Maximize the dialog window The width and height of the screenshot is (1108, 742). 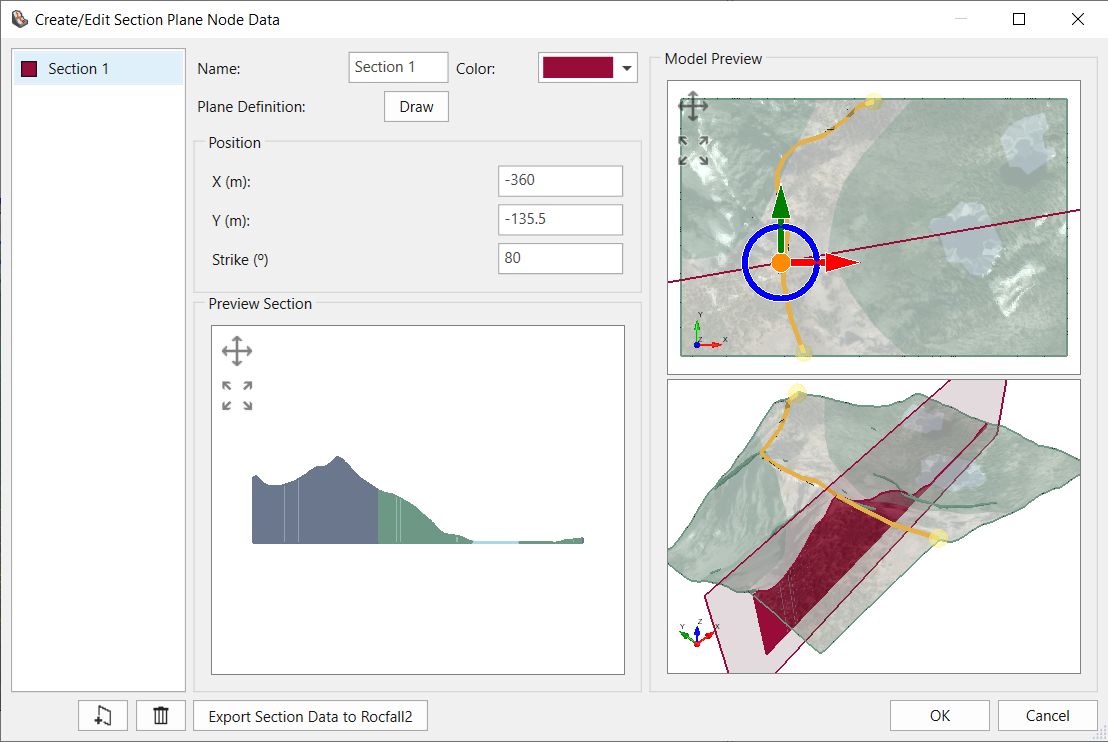tap(1019, 19)
